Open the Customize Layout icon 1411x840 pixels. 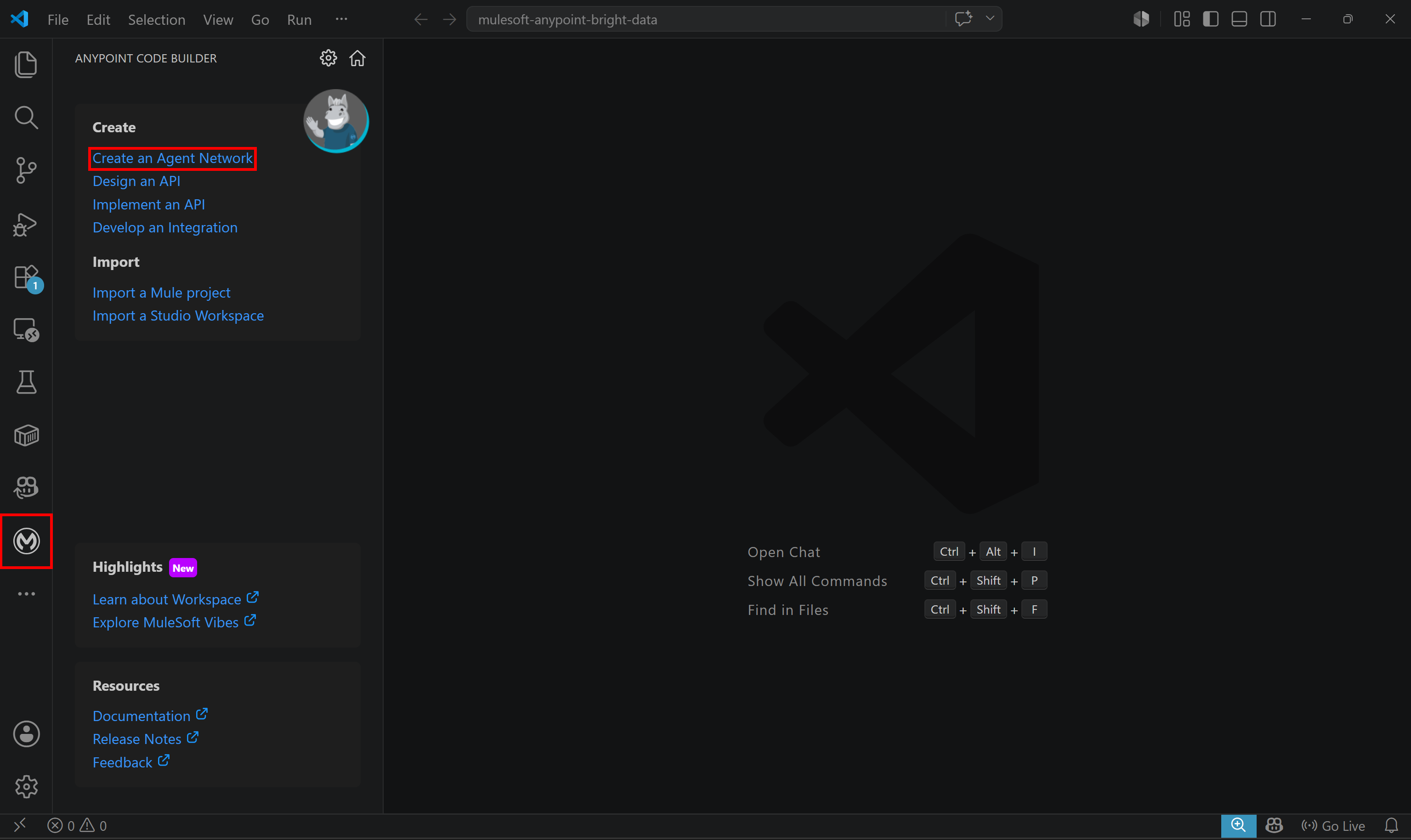[1182, 19]
